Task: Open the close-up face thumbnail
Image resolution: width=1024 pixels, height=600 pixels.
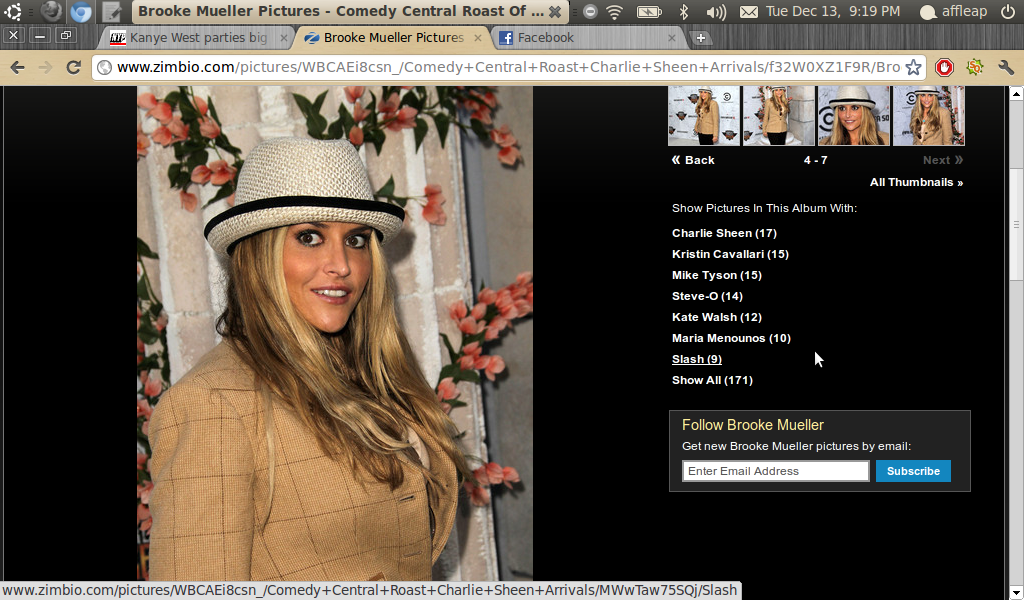Action: 854,116
